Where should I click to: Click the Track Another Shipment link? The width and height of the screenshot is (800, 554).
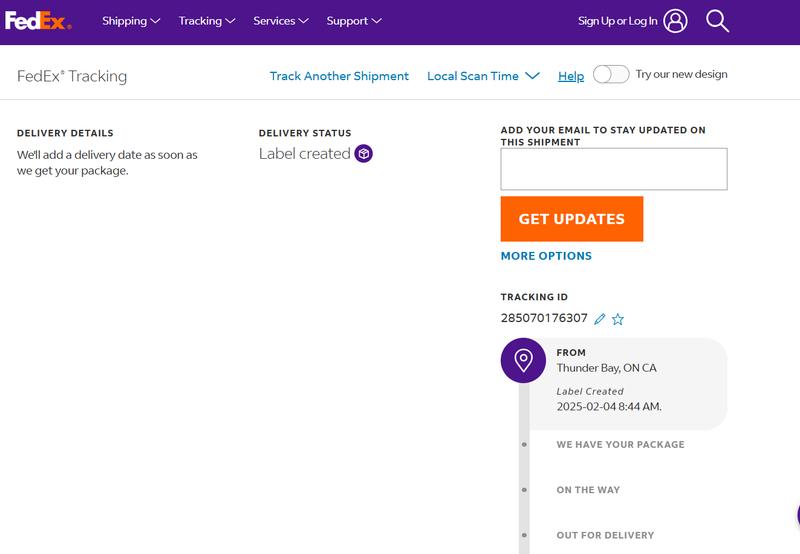(339, 76)
